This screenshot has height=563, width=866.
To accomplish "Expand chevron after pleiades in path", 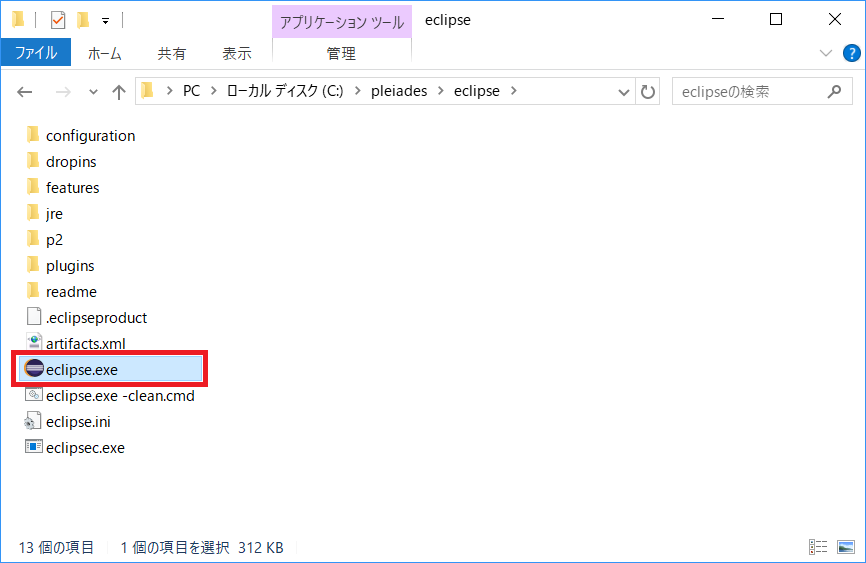I will click(441, 91).
